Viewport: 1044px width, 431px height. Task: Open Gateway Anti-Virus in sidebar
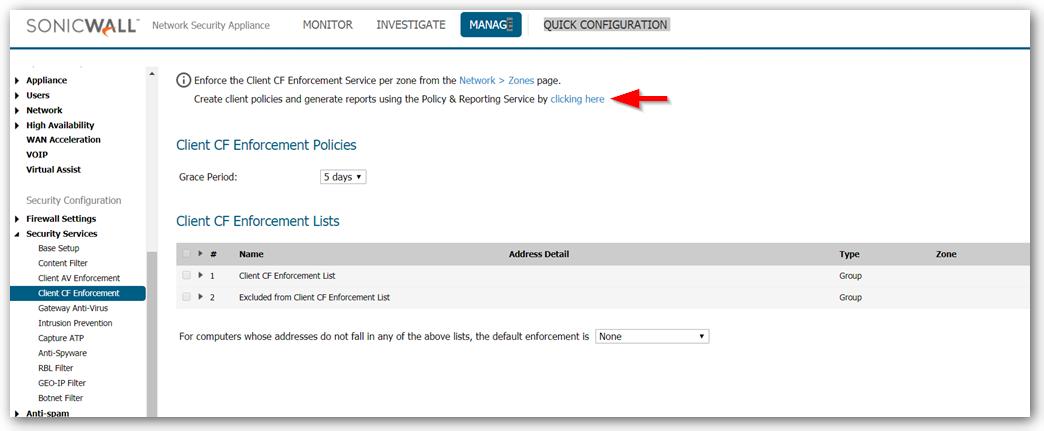[x=75, y=308]
